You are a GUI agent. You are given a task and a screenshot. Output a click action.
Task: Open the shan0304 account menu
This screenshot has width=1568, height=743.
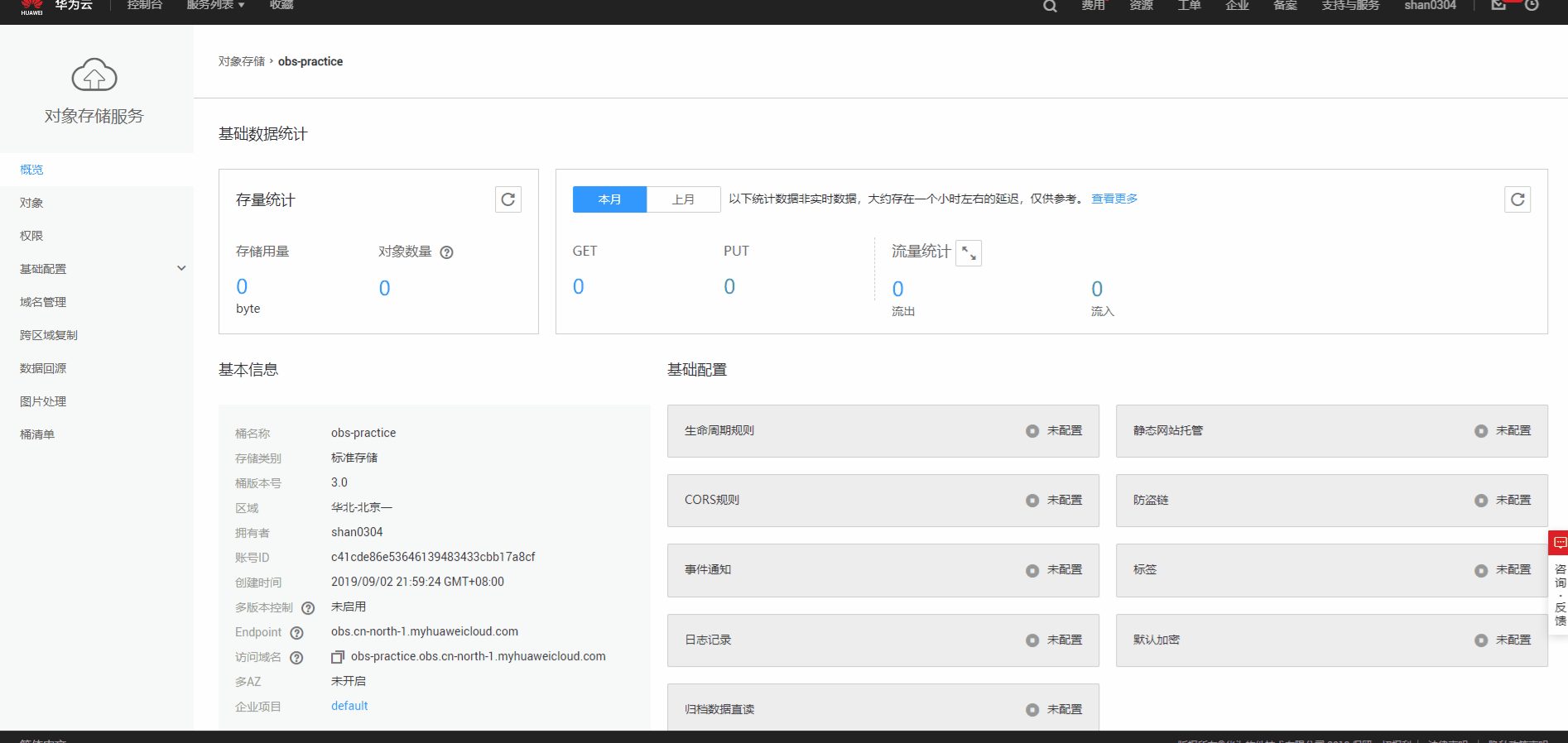[1430, 5]
